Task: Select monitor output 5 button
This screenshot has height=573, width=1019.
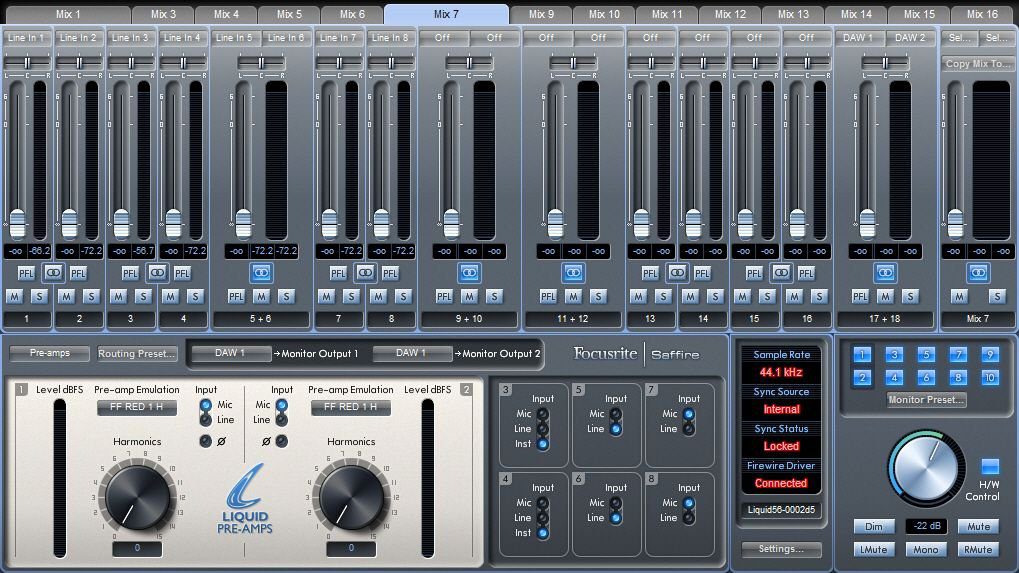Action: pyautogui.click(x=926, y=355)
